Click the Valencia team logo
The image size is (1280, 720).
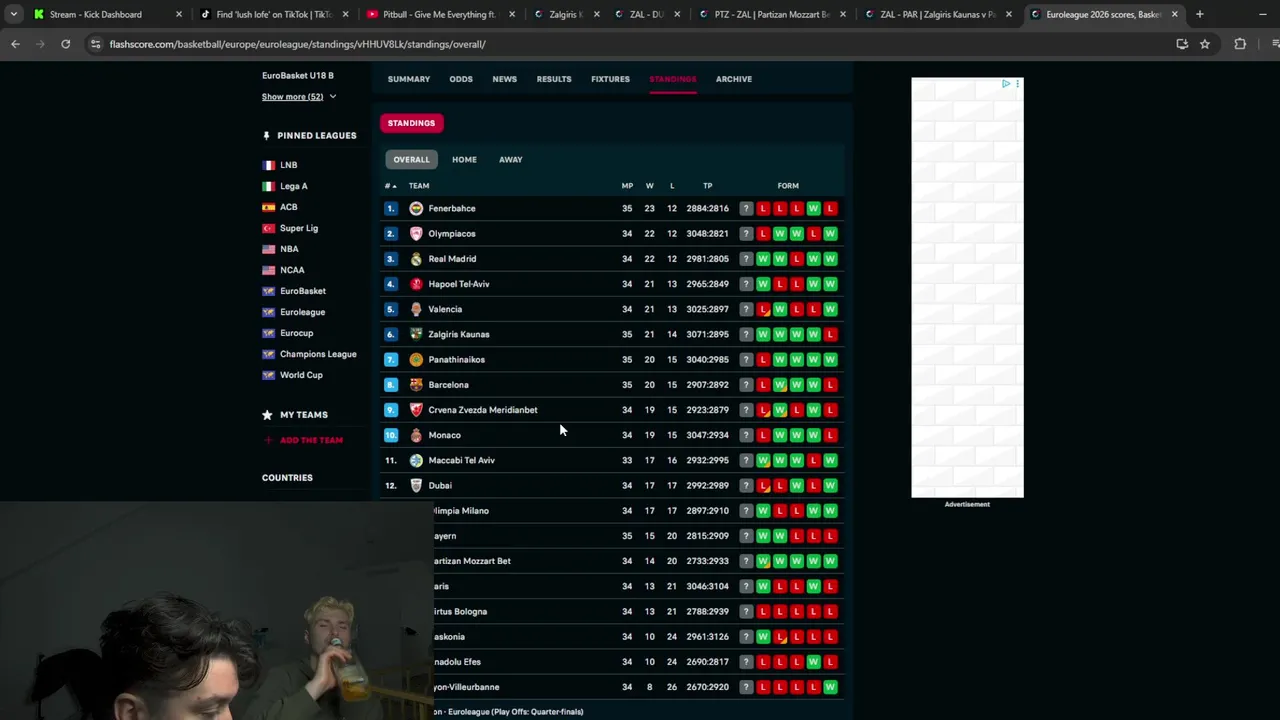pyautogui.click(x=416, y=309)
